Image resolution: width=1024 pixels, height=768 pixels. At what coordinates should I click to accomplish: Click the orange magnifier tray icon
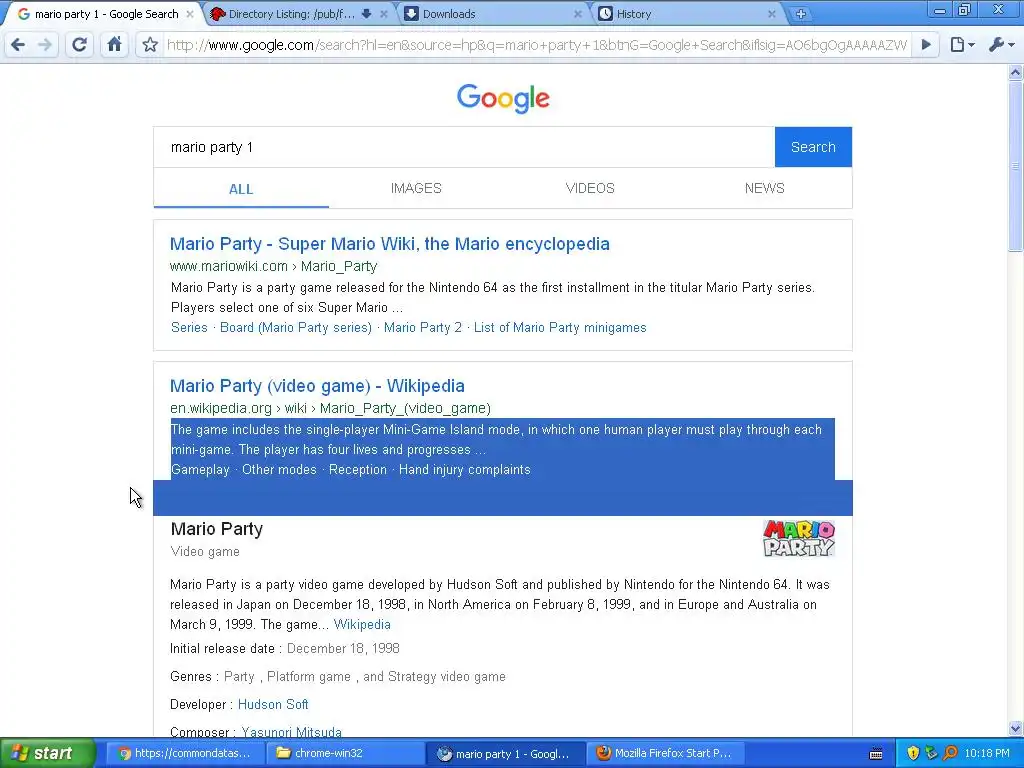(950, 753)
